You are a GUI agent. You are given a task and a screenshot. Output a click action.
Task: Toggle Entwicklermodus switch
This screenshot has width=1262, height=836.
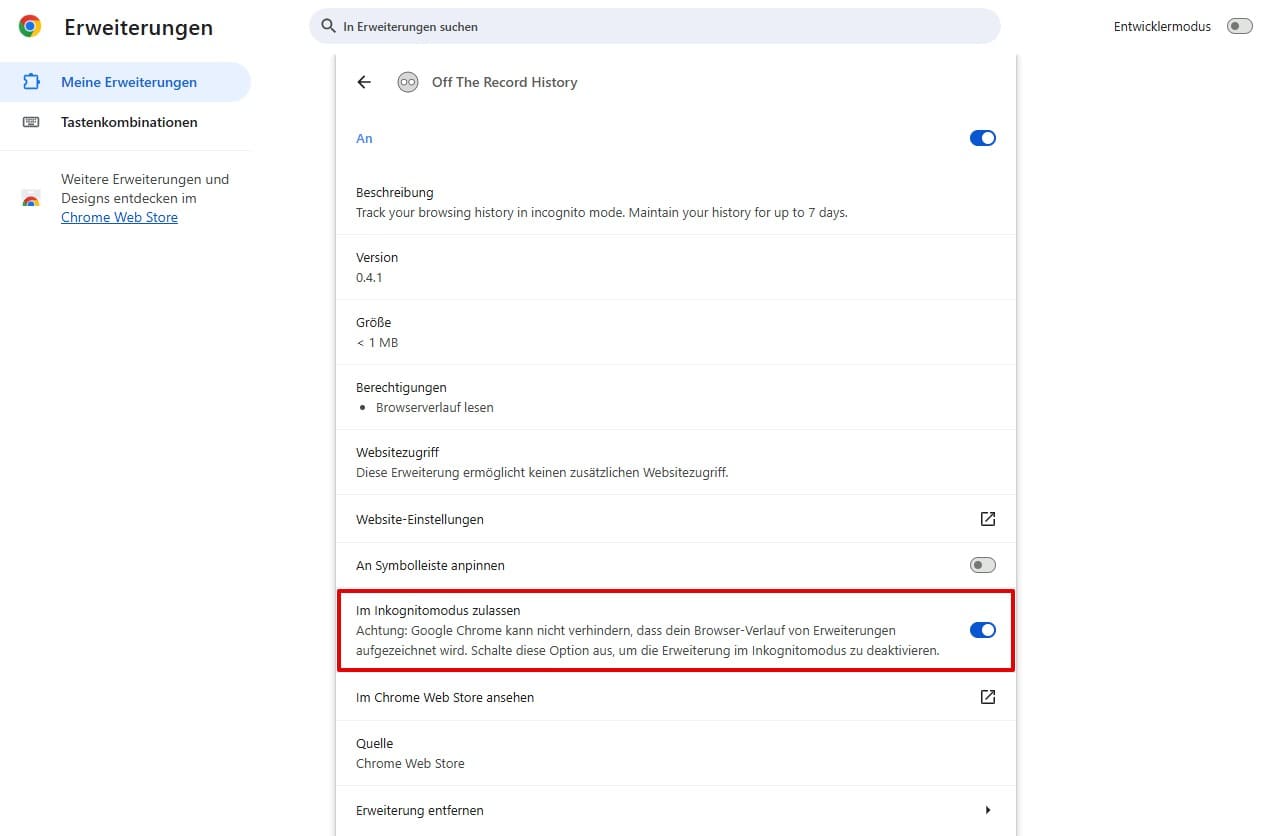(1239, 27)
